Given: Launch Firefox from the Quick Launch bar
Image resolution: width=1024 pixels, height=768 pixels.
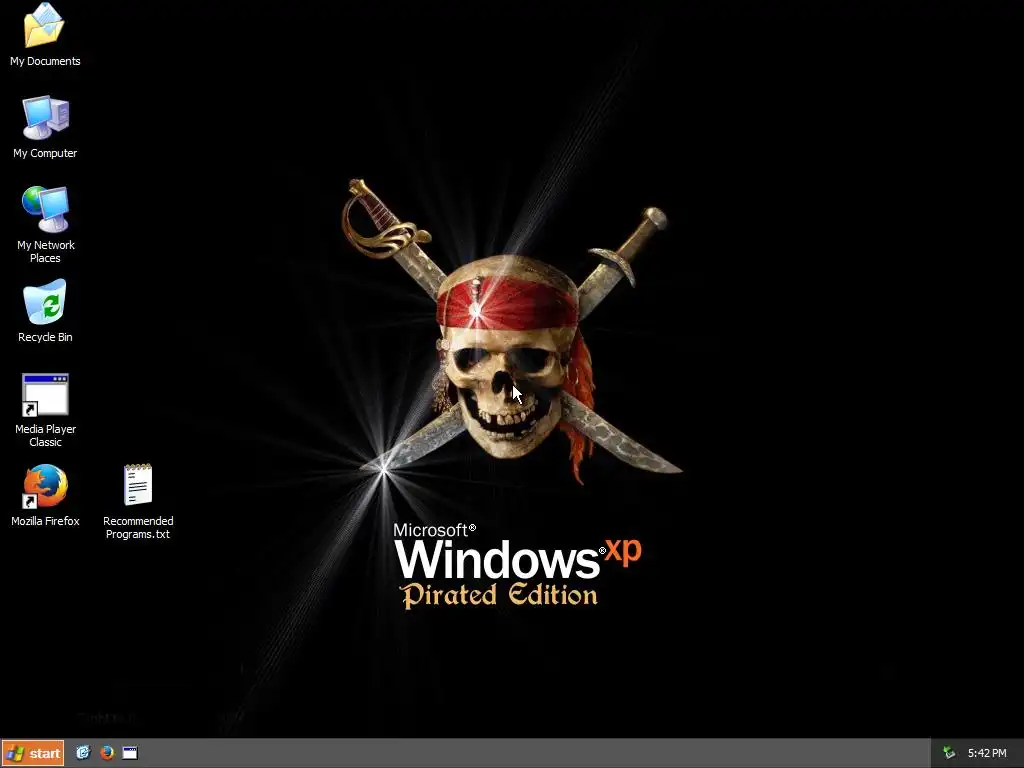Looking at the screenshot, I should pyautogui.click(x=107, y=753).
